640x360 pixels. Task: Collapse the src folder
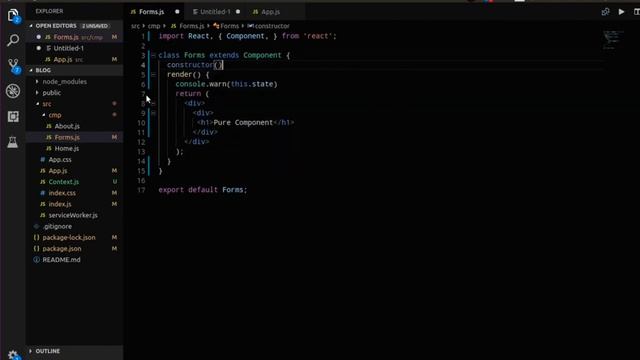(38, 104)
